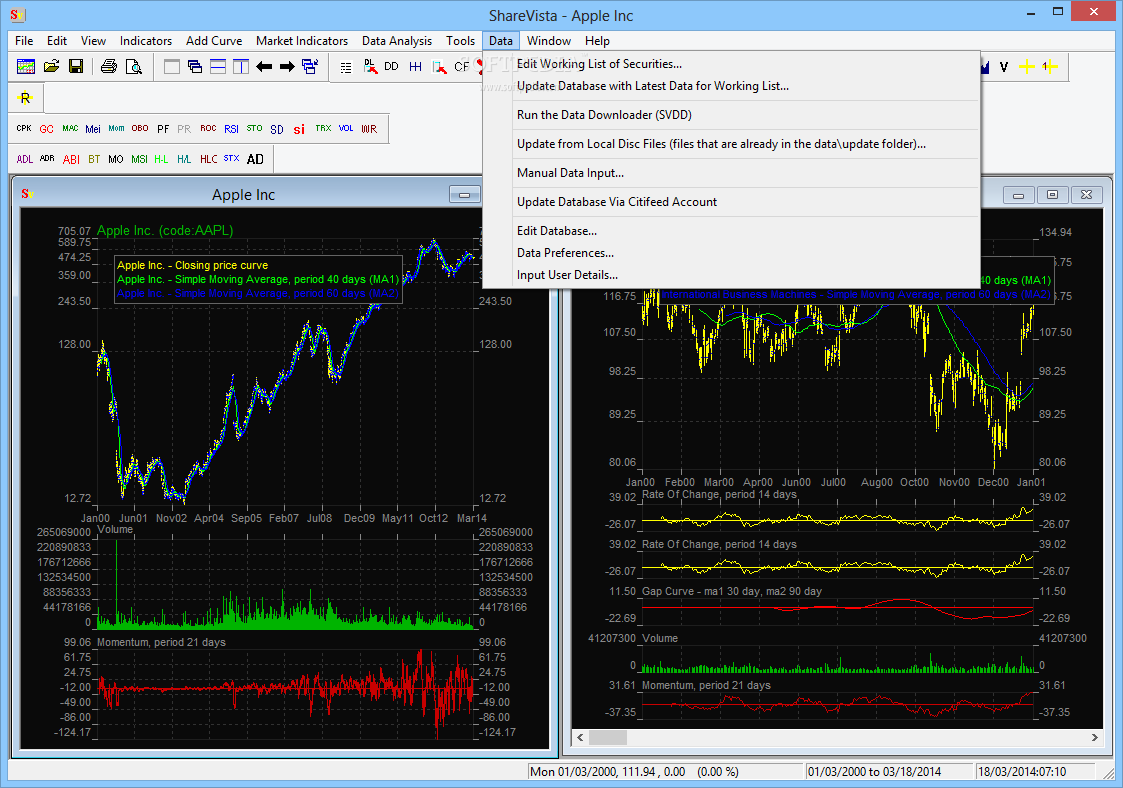Click the blue HH toolbar icon

(415, 67)
